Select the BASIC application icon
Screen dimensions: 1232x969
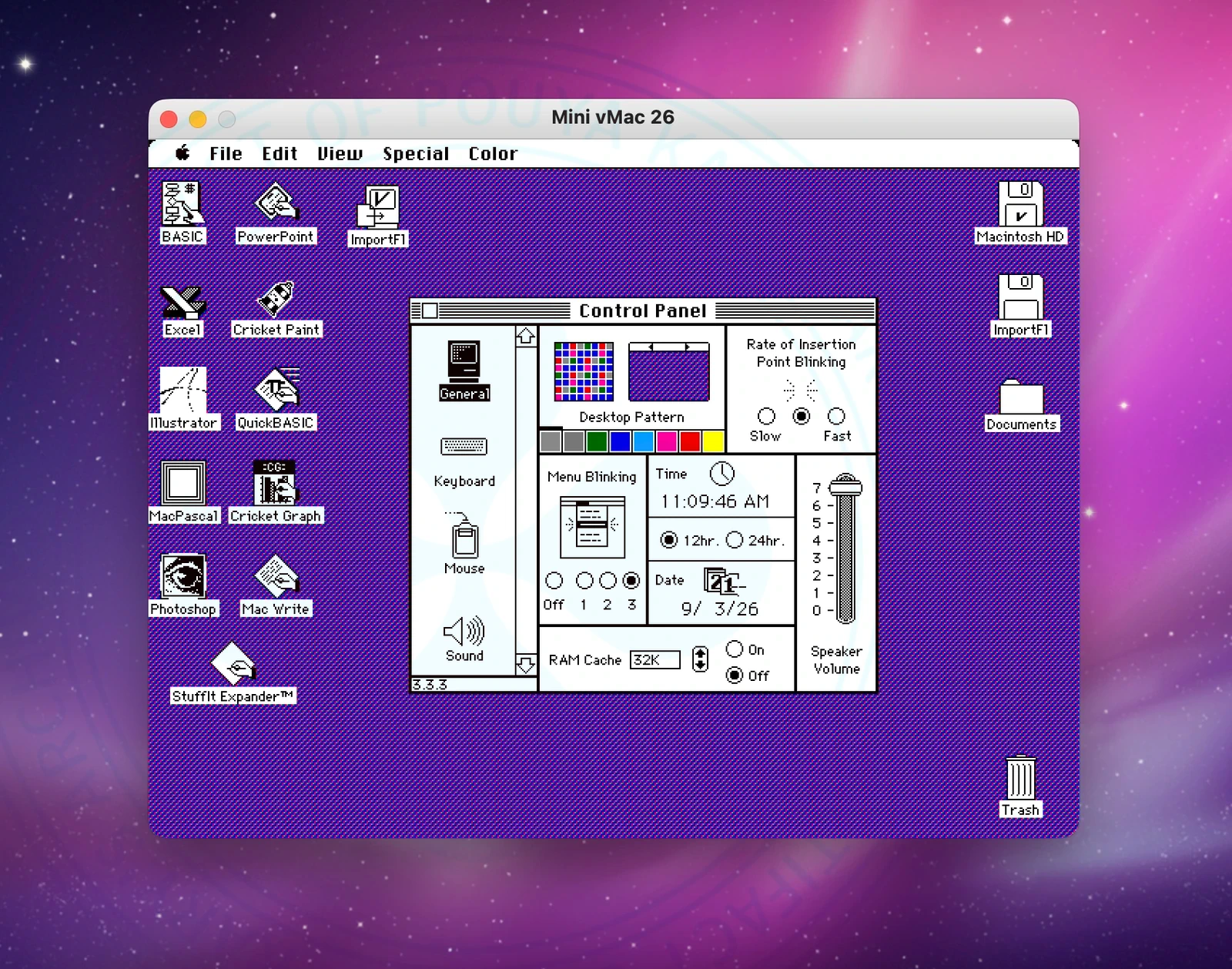[x=182, y=203]
